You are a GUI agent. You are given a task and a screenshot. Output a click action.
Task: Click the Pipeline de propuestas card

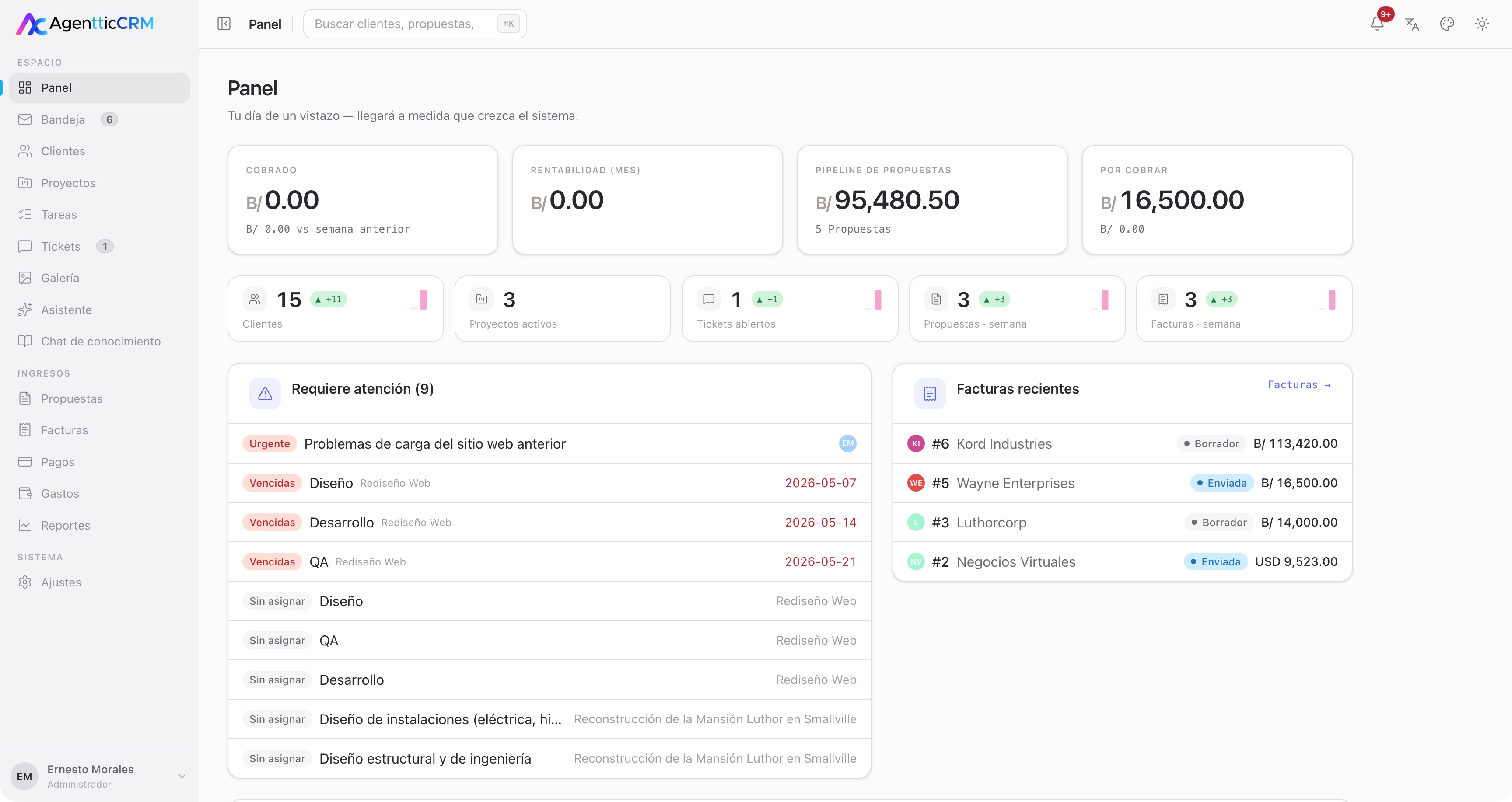click(932, 199)
